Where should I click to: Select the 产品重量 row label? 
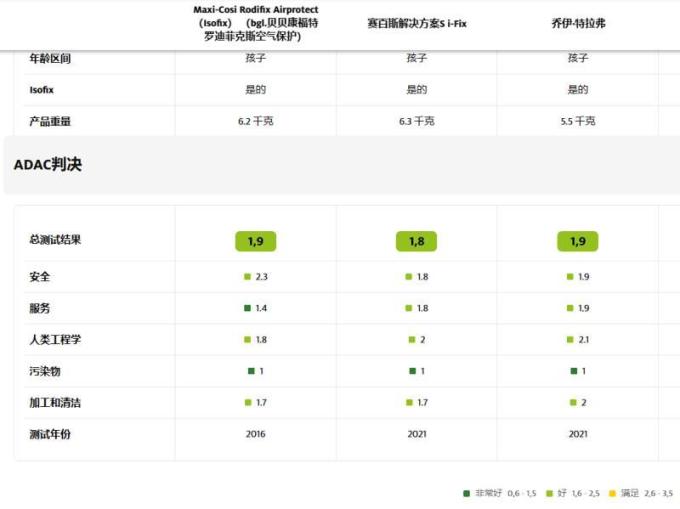coord(50,121)
